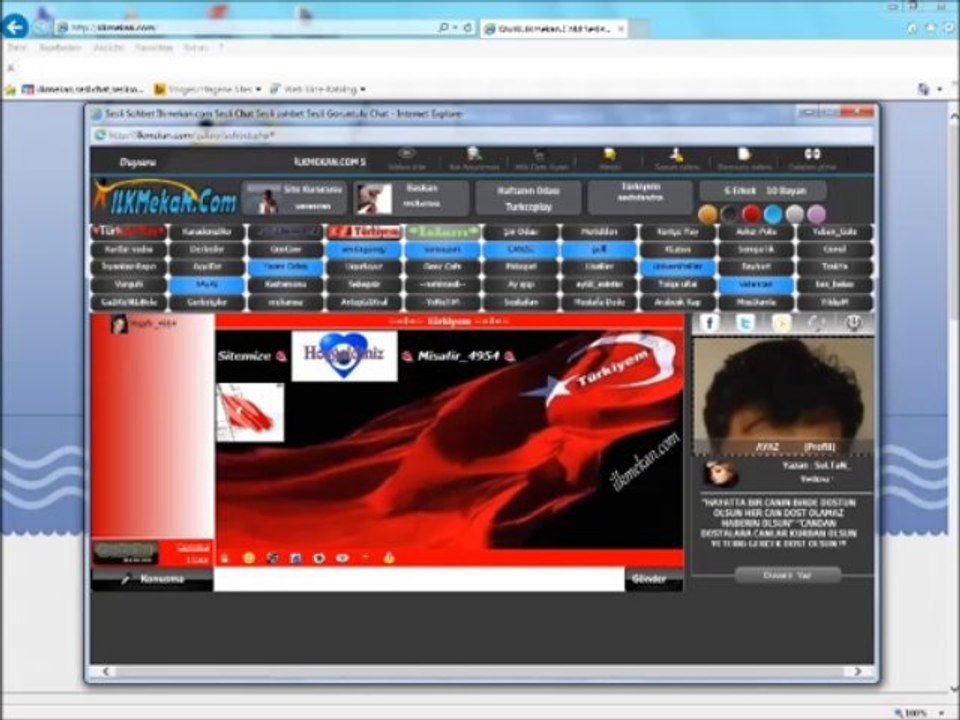
Task: Open the Facebook share icon
Action: coord(709,323)
